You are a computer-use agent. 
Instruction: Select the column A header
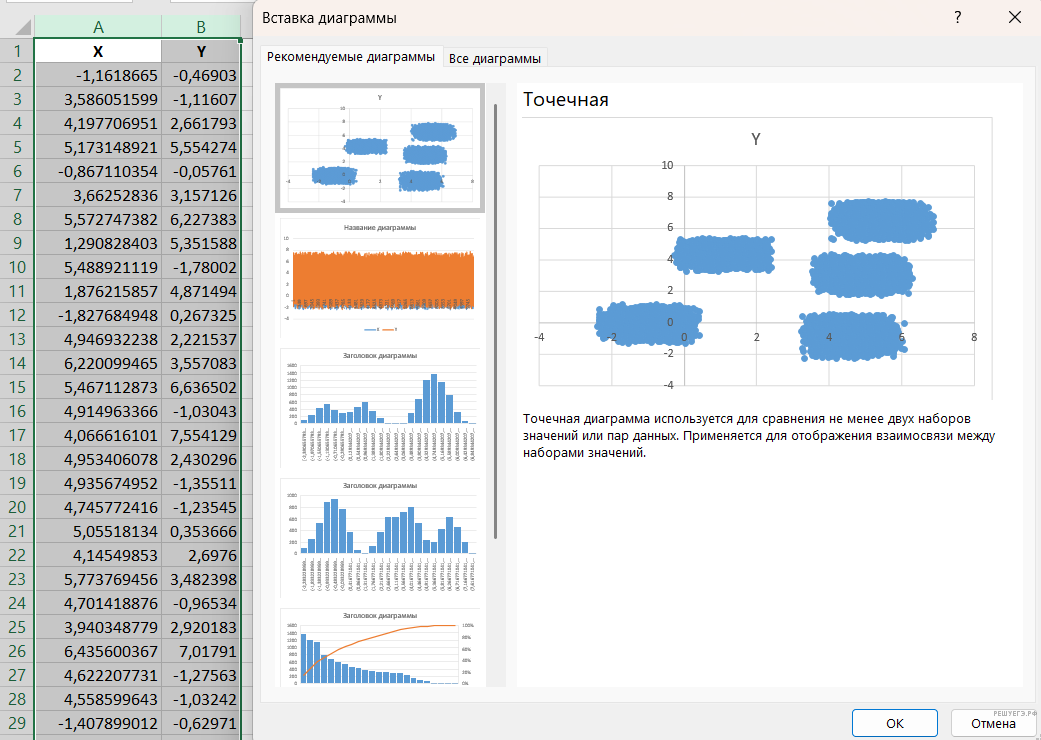click(98, 27)
